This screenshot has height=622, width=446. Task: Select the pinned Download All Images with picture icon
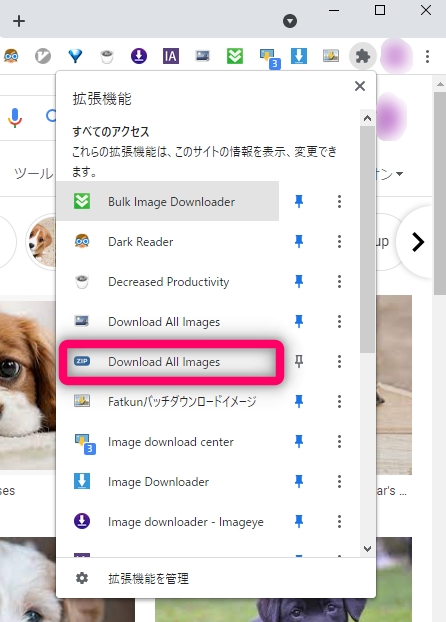(168, 321)
